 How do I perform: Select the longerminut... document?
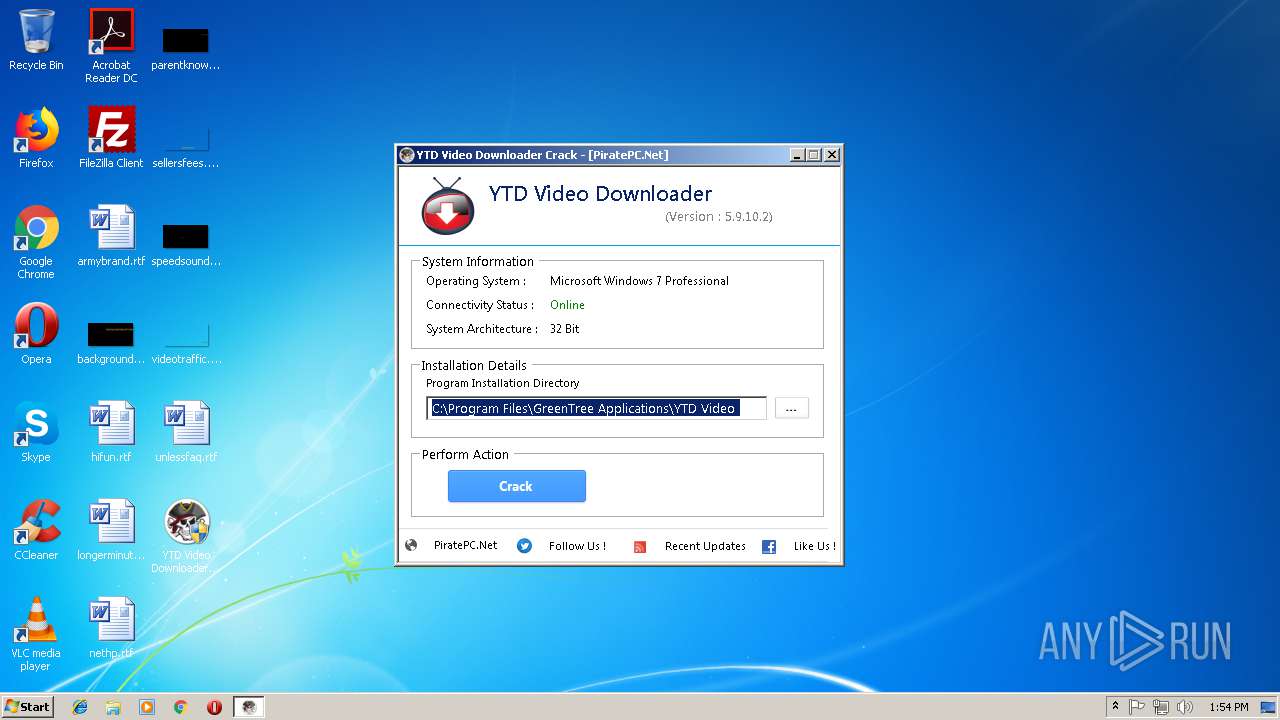pyautogui.click(x=111, y=530)
